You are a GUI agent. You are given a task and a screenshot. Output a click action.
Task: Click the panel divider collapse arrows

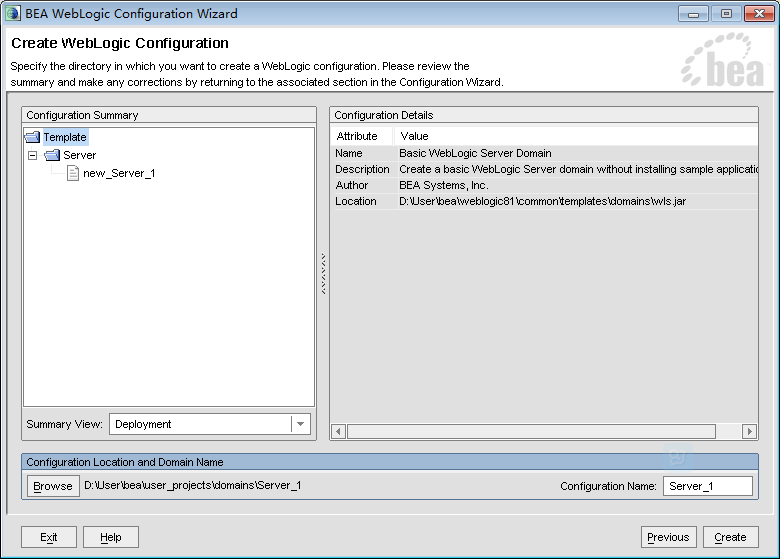[322, 272]
